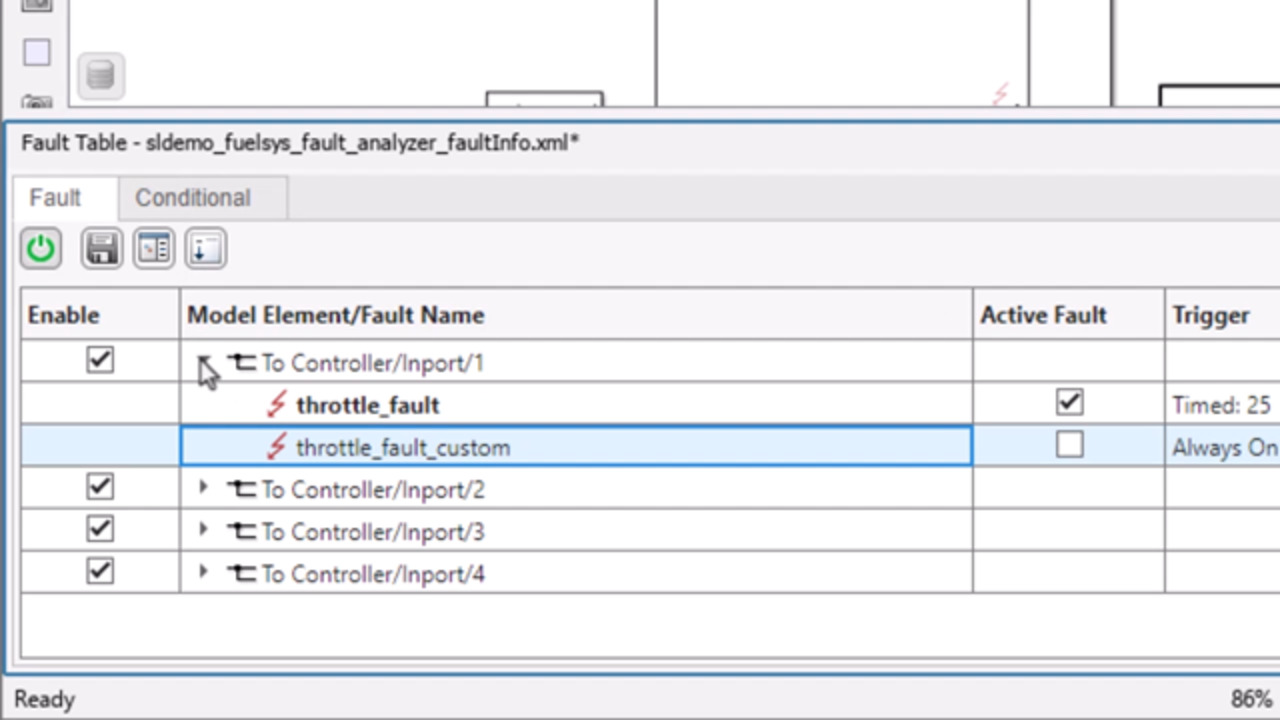Uncheck Active Fault for throttle_fault

click(x=1069, y=403)
